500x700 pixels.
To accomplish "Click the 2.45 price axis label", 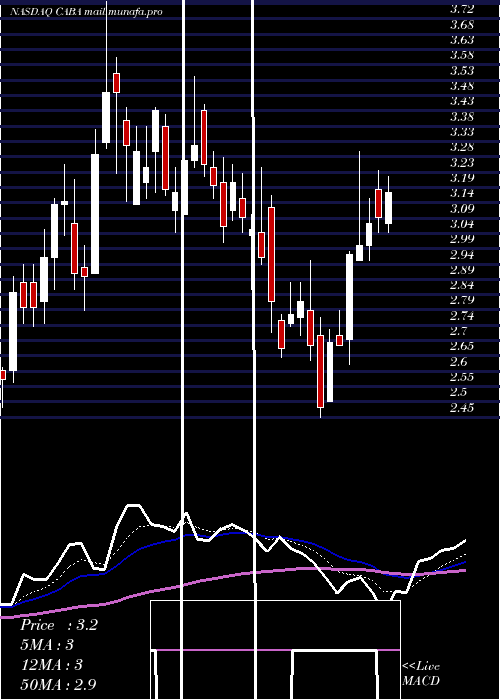I will (462, 408).
